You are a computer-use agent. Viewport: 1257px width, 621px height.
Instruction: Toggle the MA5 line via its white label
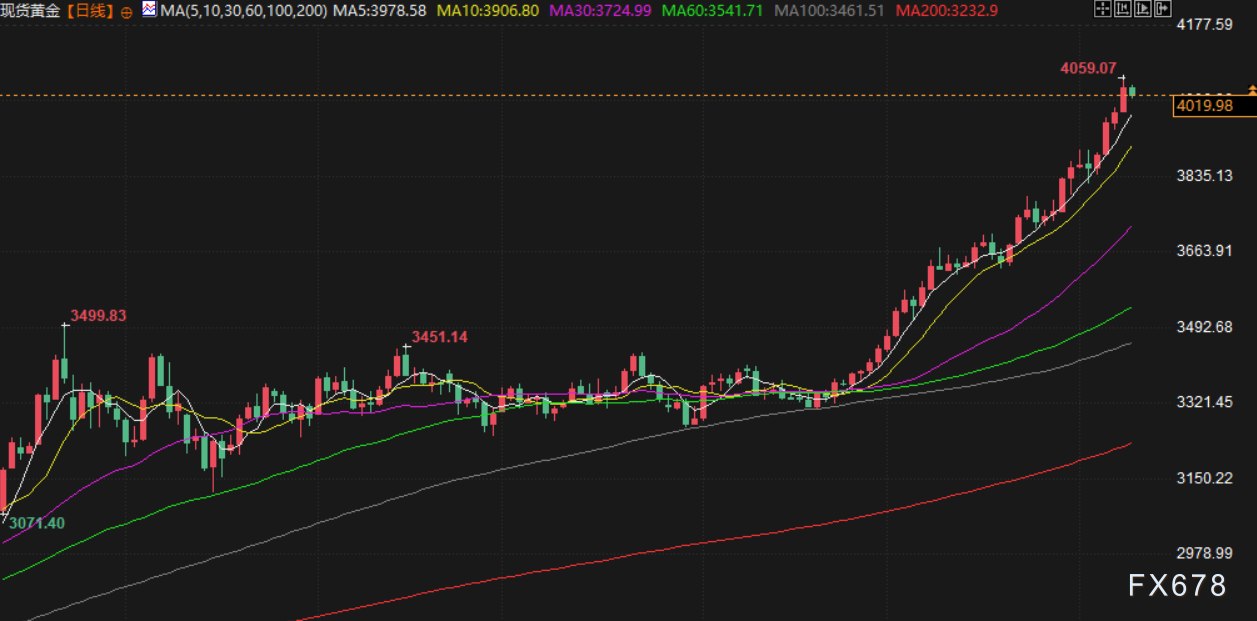(379, 11)
